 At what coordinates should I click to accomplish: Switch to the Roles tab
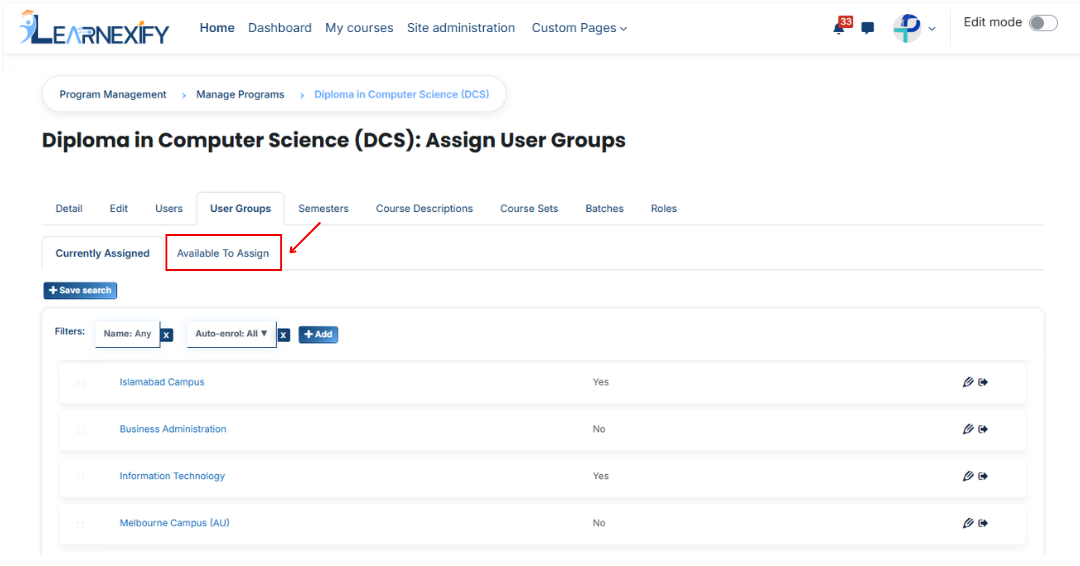click(x=663, y=209)
